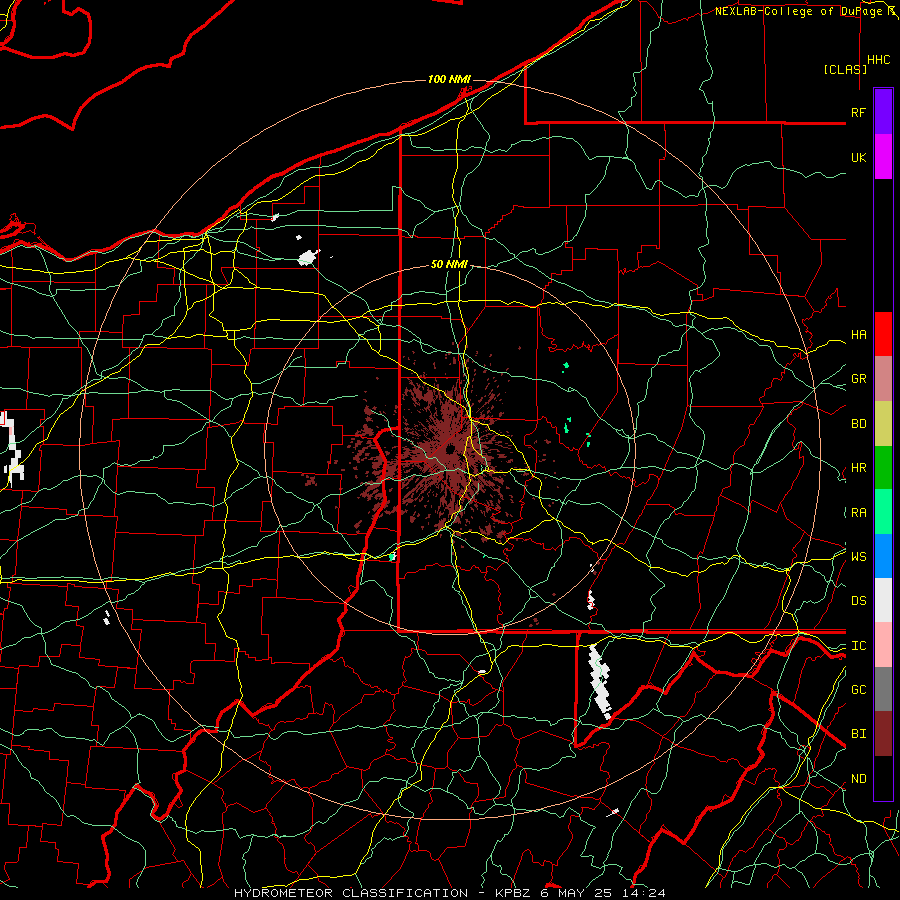Click the '14:24' timestamp

click(x=643, y=893)
